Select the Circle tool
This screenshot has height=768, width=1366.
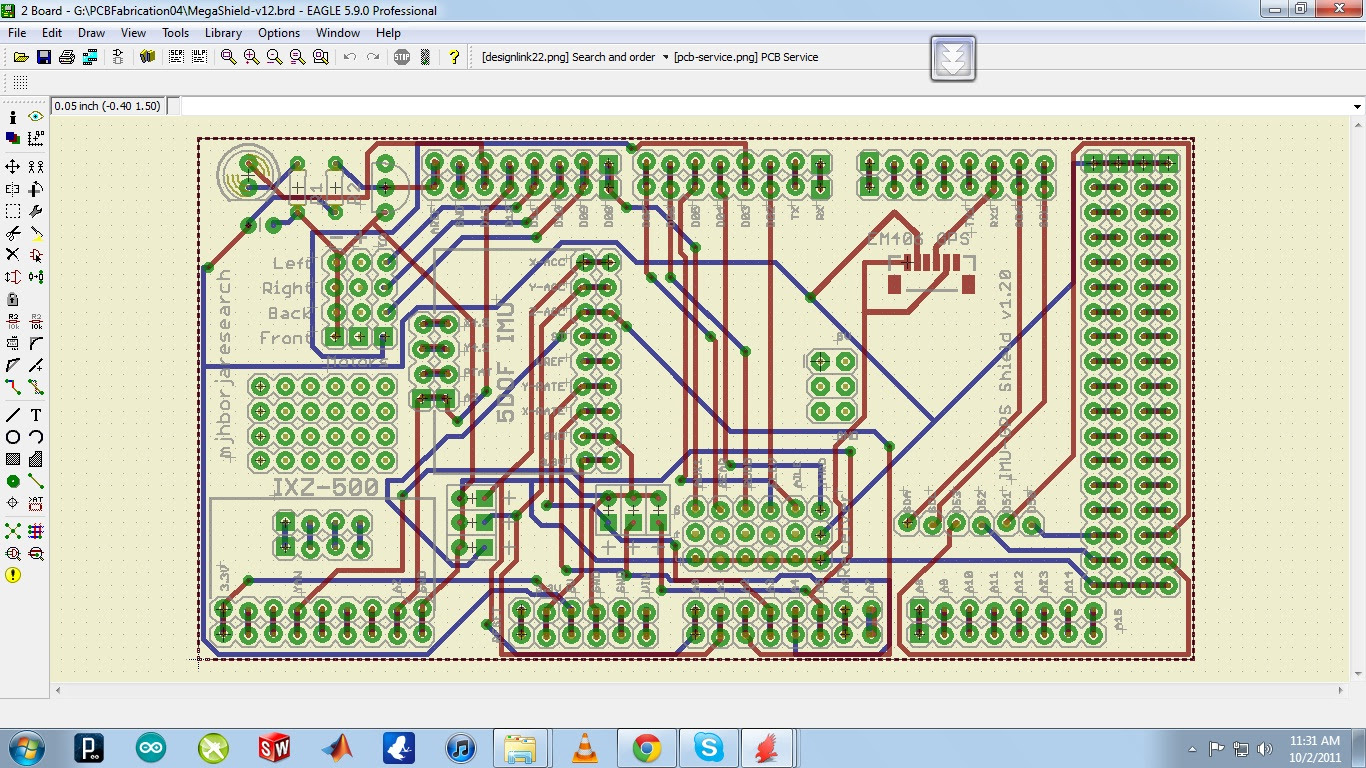coord(13,437)
